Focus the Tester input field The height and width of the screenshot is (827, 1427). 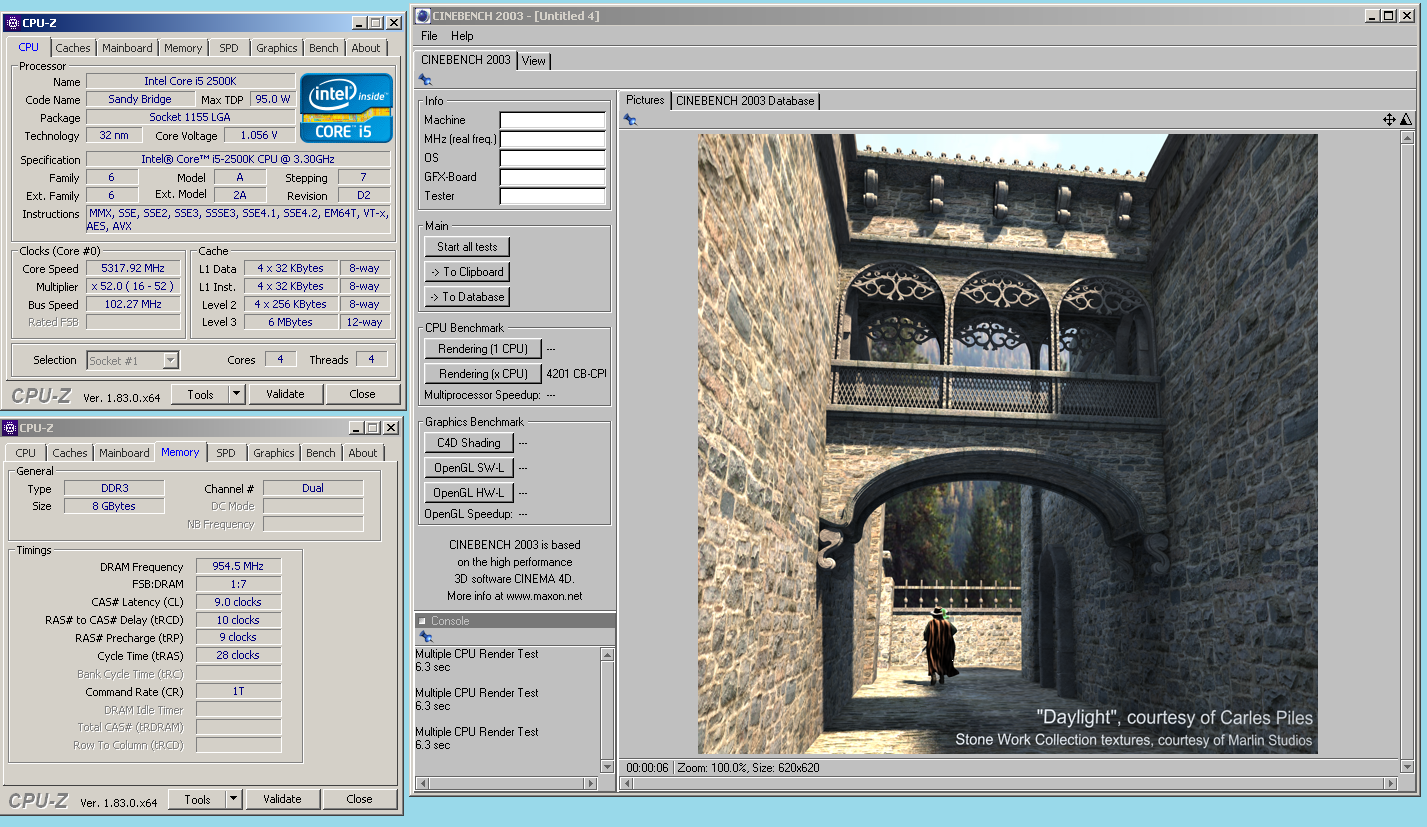(x=553, y=196)
